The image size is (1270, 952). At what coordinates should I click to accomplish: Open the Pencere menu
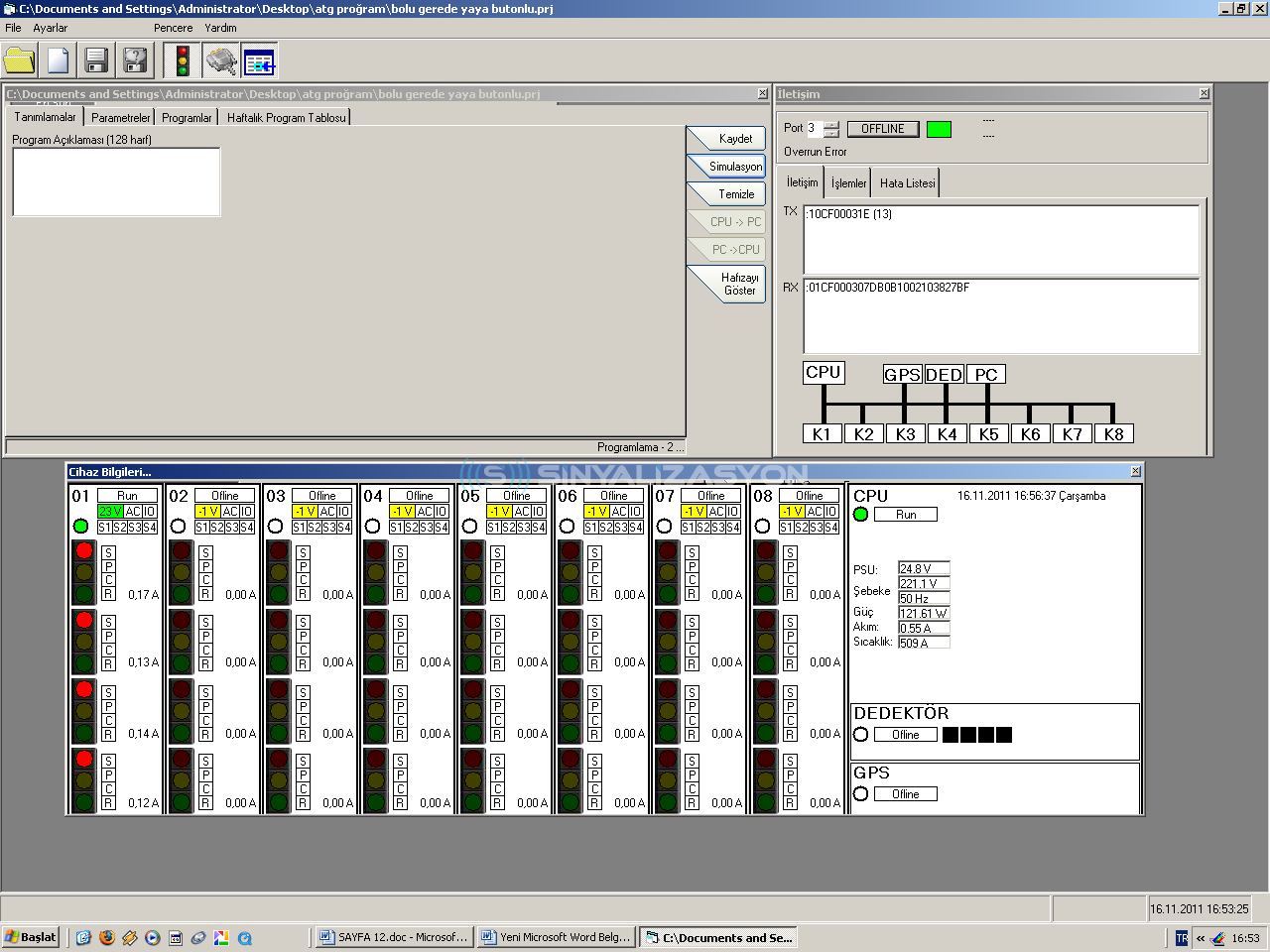[x=174, y=28]
